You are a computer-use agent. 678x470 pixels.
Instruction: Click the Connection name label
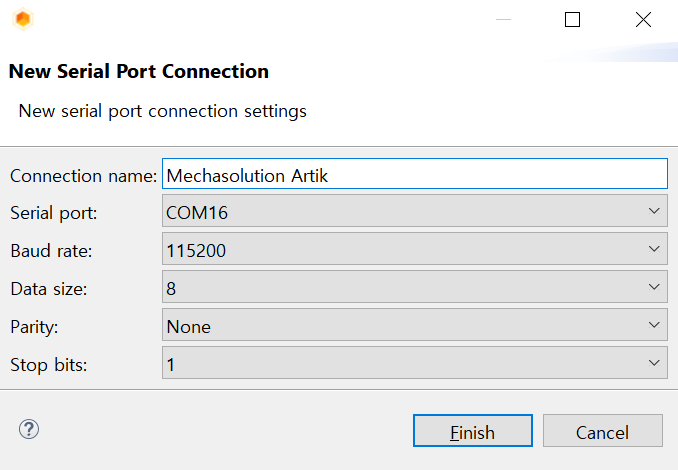(x=83, y=176)
